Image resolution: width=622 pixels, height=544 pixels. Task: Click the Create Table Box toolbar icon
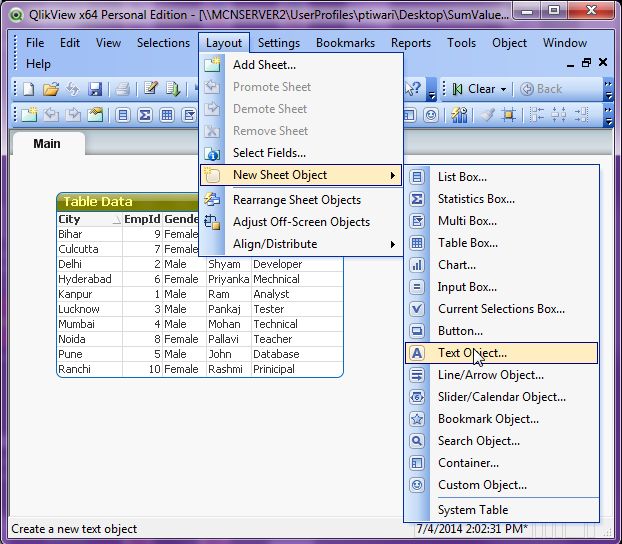click(167, 115)
